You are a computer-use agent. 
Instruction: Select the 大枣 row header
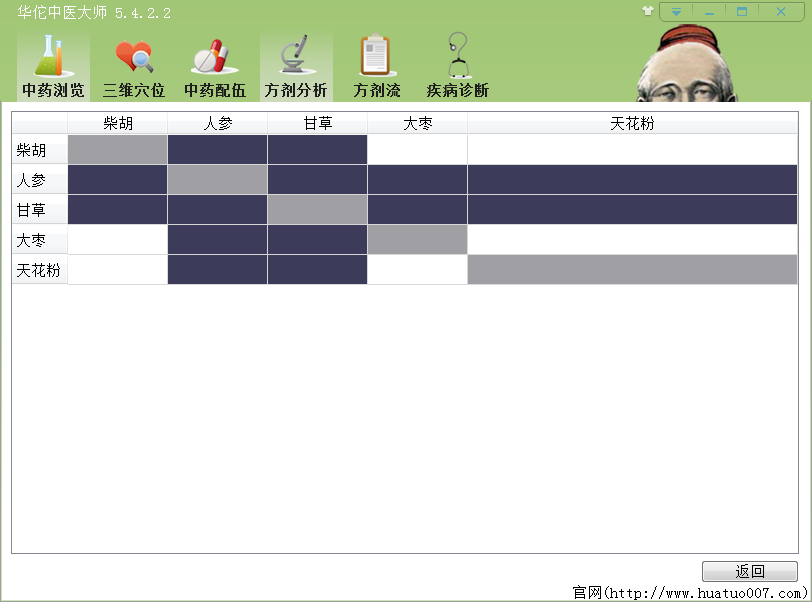[40, 240]
